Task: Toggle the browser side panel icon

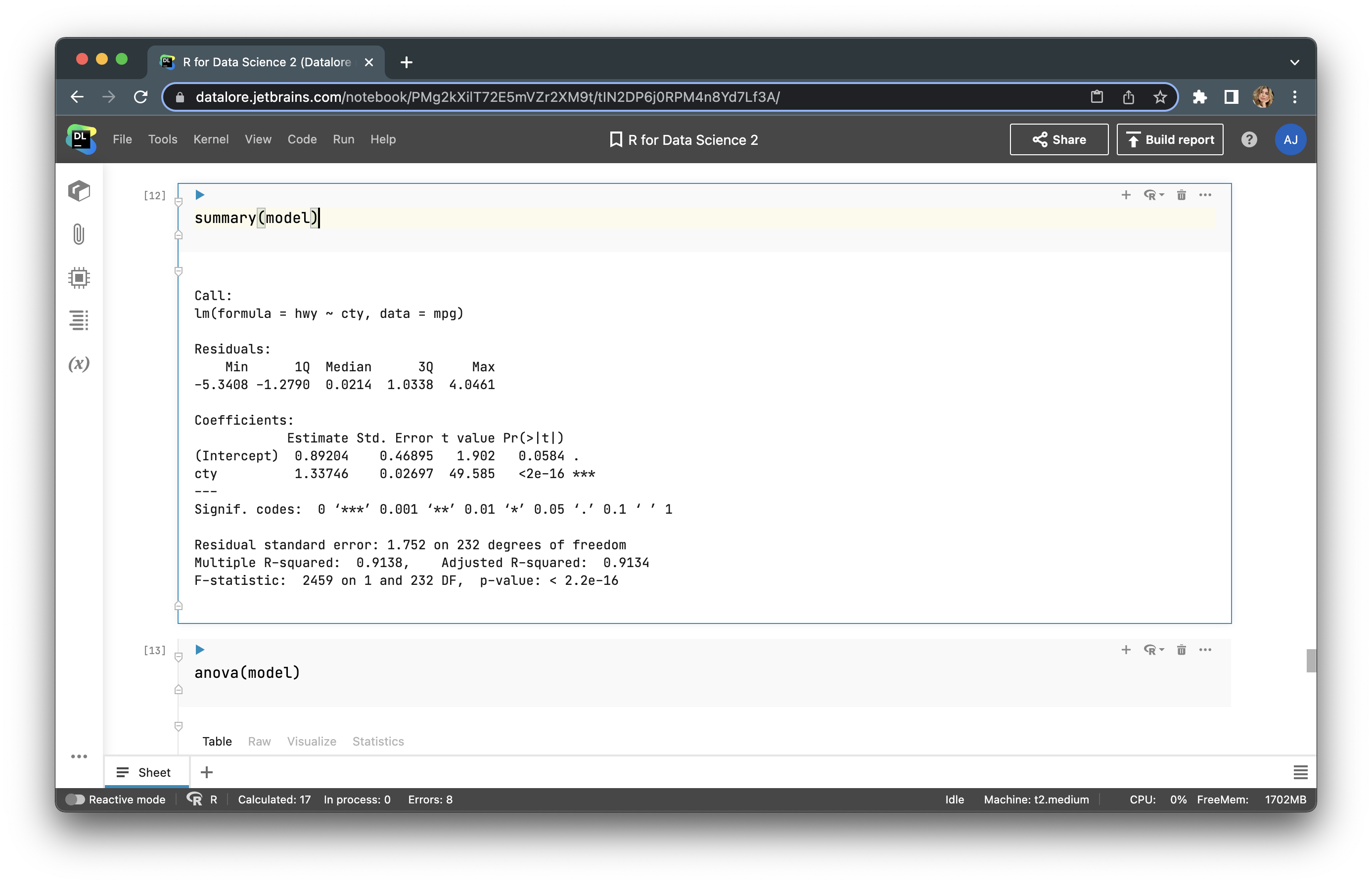Action: click(x=1231, y=96)
